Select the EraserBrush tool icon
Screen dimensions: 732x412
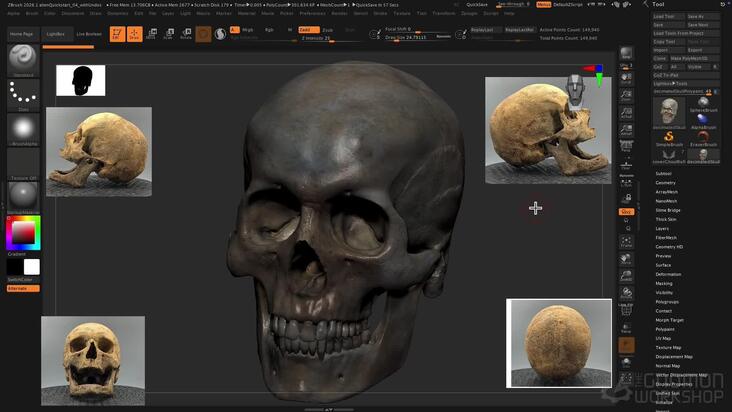tap(703, 139)
